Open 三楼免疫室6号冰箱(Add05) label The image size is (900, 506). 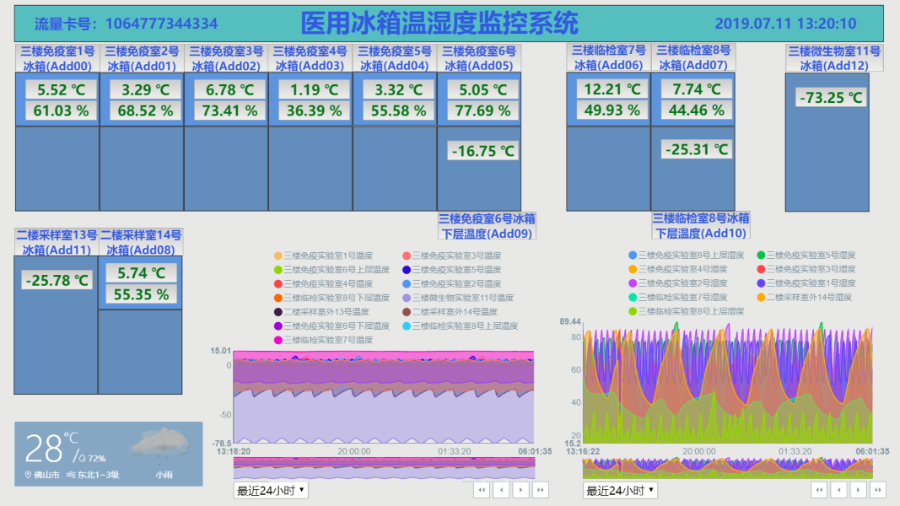tap(479, 59)
